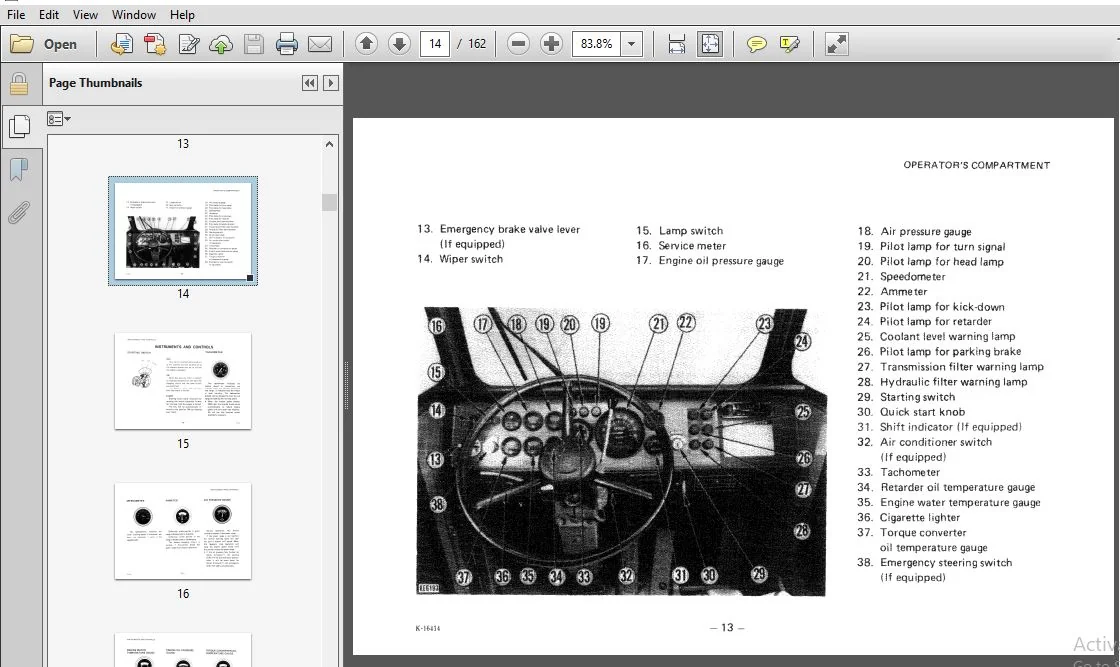Click the 'OPERATOR'S COMPARTMENT' page header
This screenshot has width=1120, height=667.
click(x=976, y=165)
